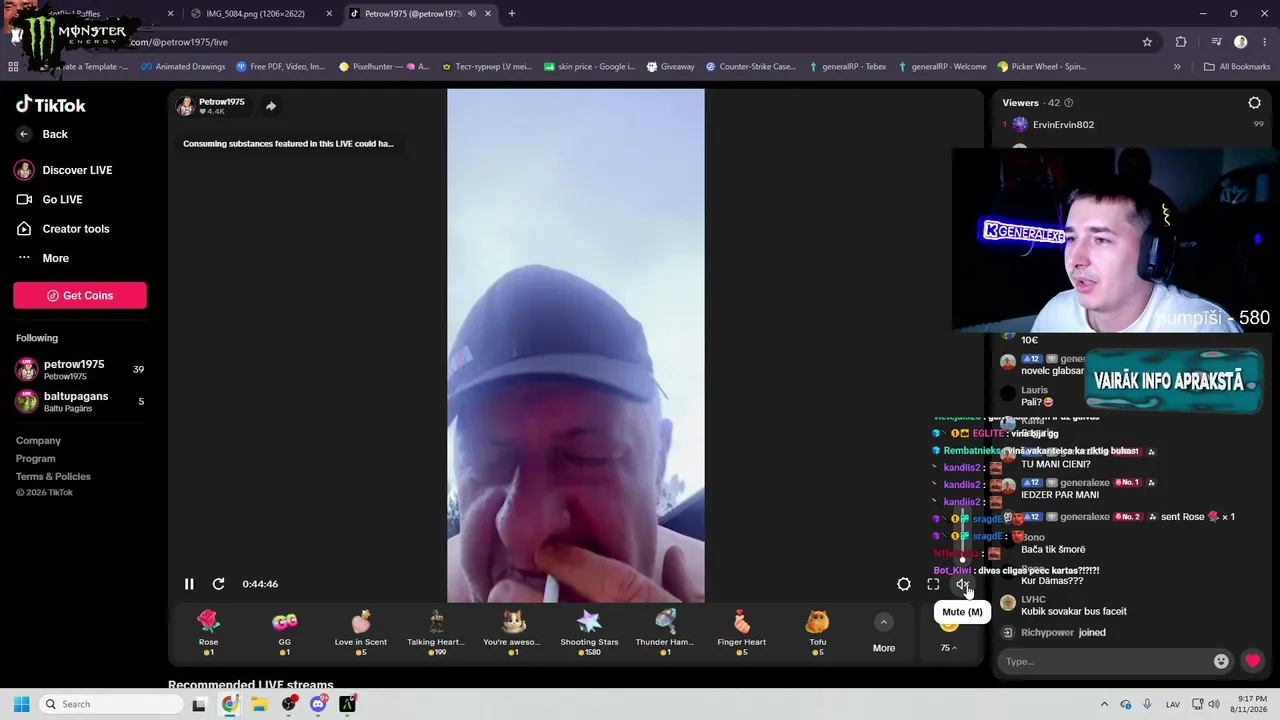Viewport: 1280px width, 720px height.
Task: Expand the Program footer section
Action: (x=36, y=458)
